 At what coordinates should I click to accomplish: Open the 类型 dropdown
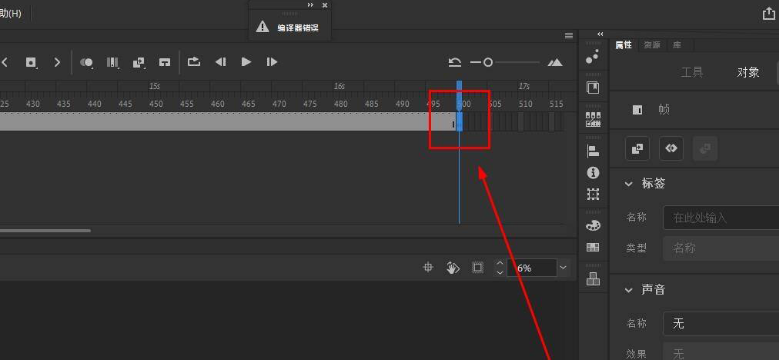point(721,248)
